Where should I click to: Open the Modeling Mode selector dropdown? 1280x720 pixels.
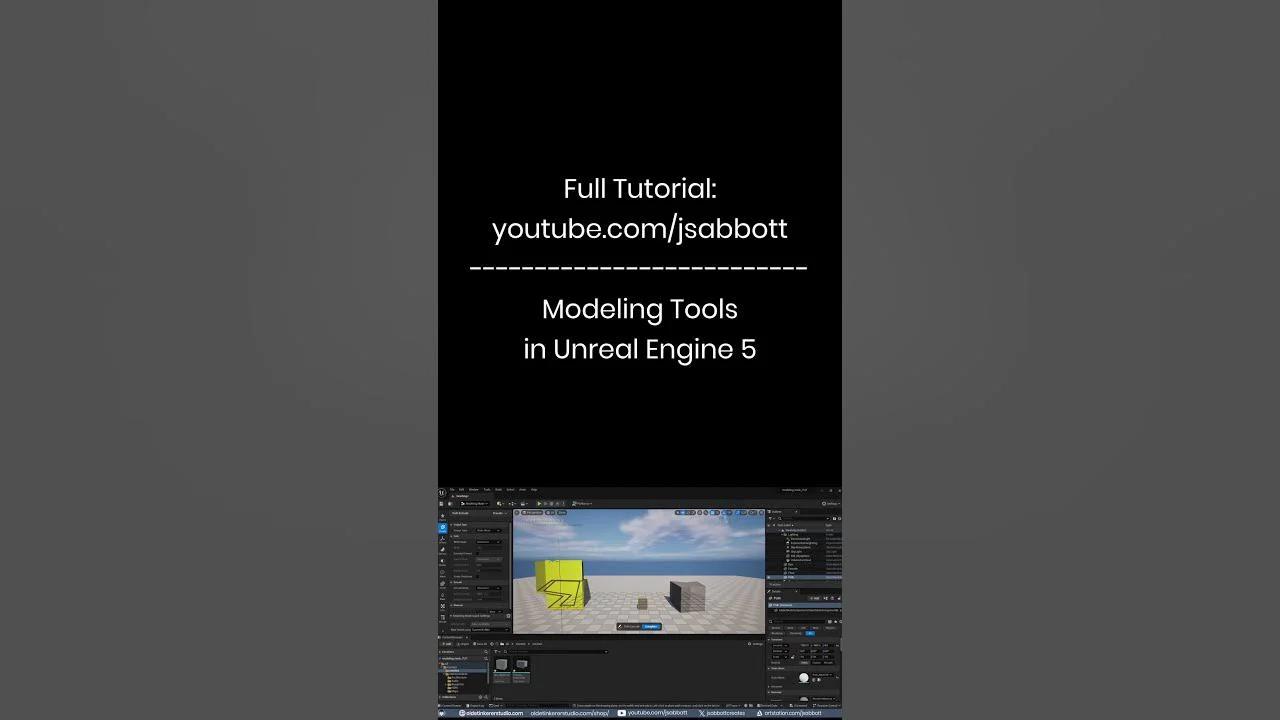click(x=473, y=503)
